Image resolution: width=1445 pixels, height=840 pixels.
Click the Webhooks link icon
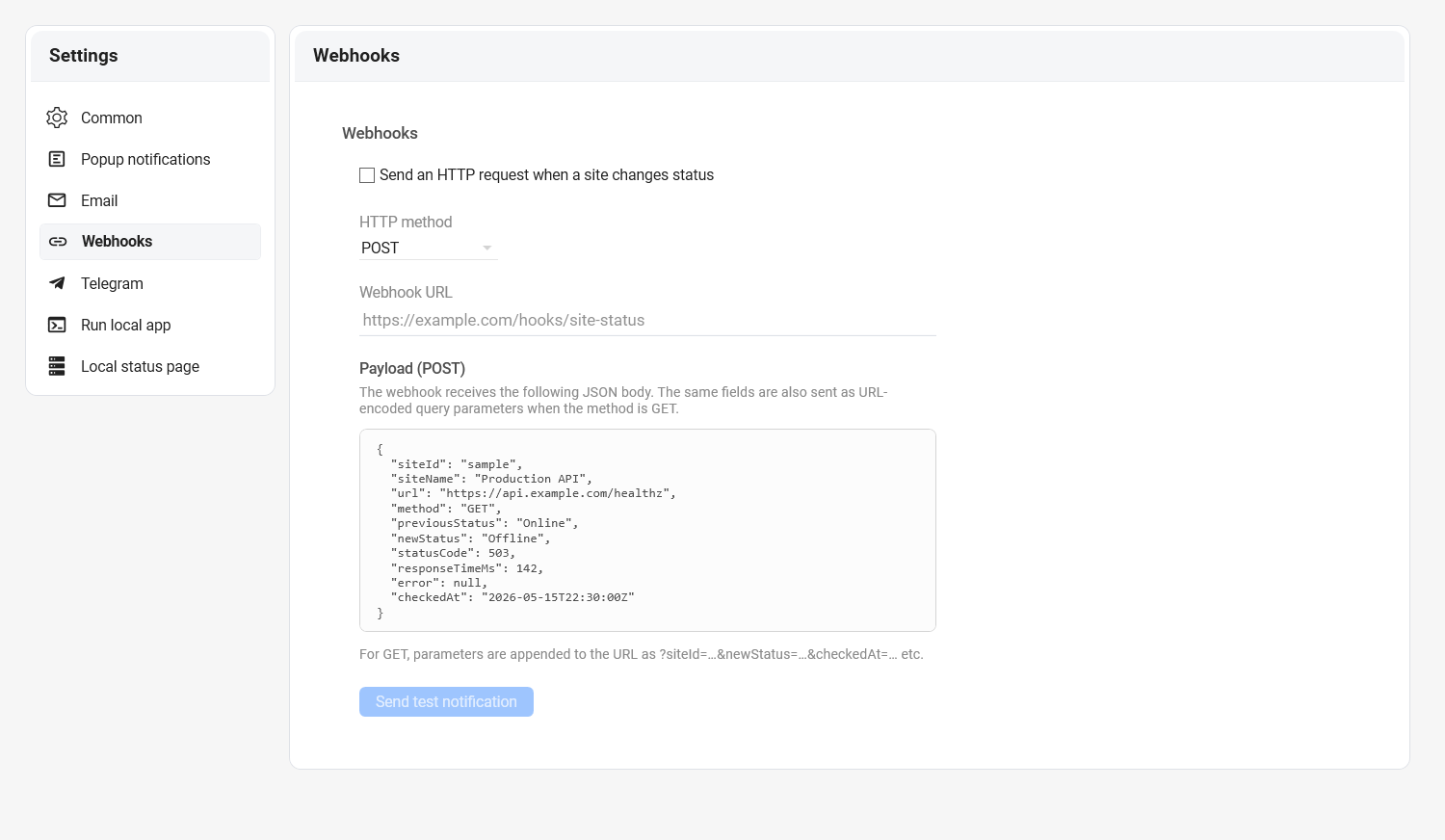pos(58,242)
